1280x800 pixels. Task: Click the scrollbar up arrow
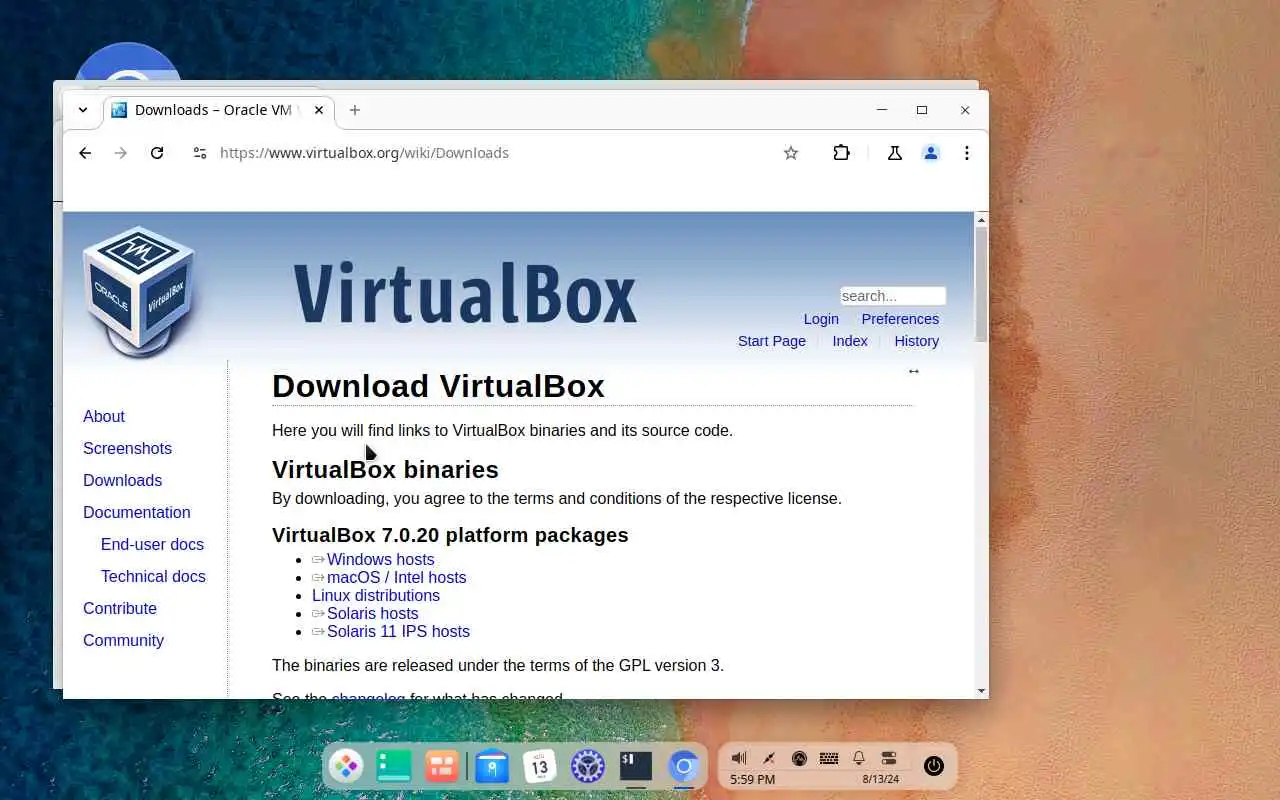tap(981, 219)
